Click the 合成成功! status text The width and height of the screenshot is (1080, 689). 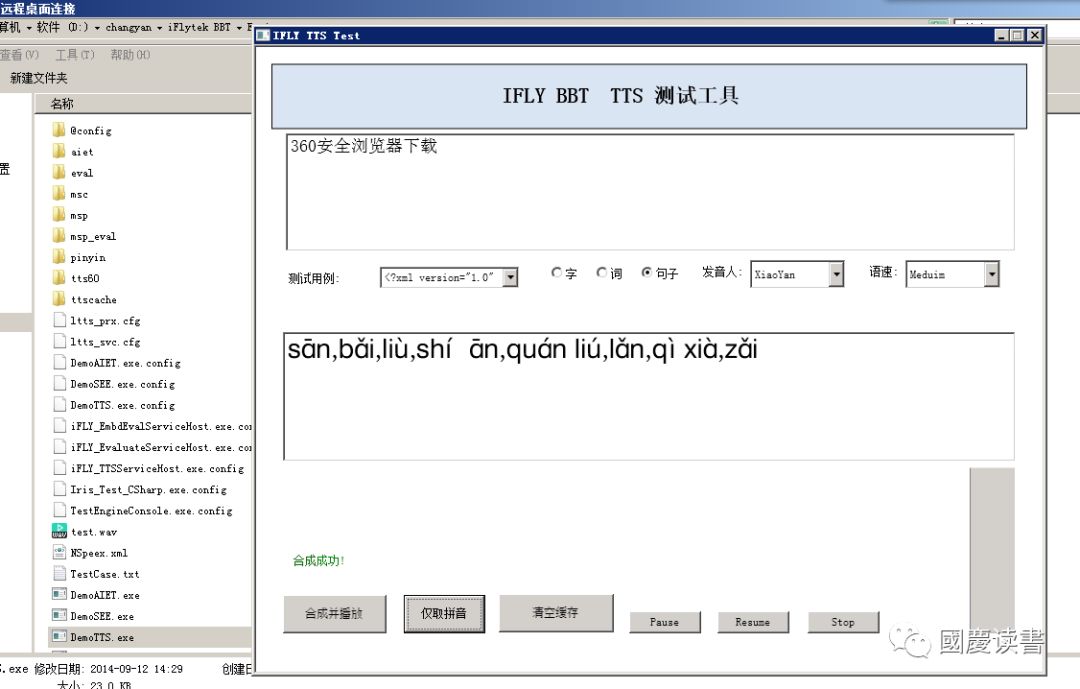318,560
